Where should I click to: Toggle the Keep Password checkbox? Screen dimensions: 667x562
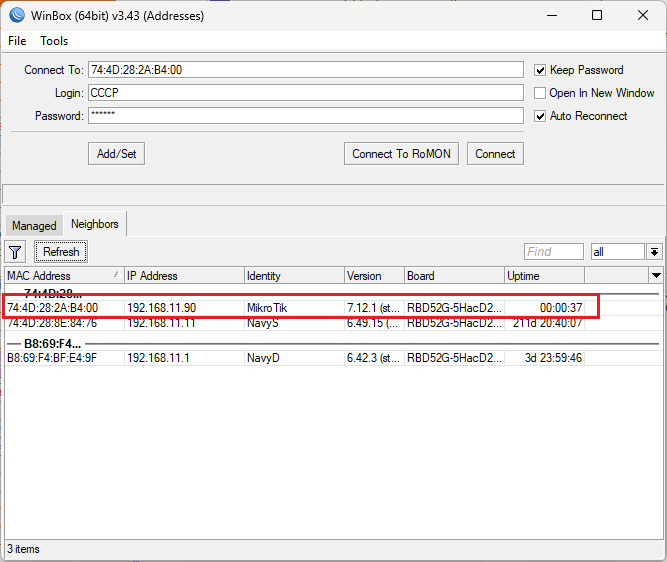point(540,70)
